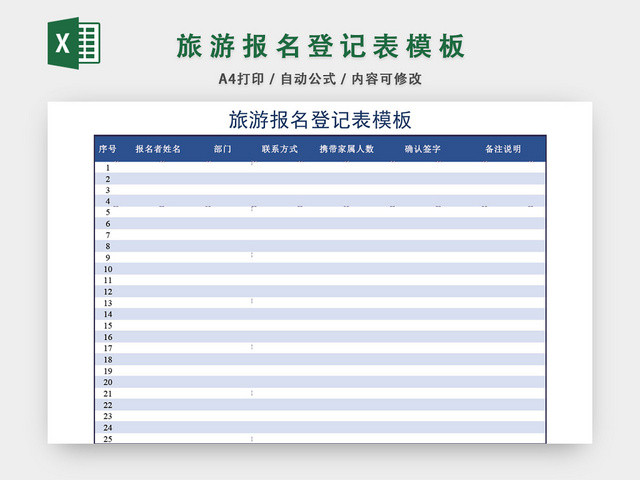Click row number 16 cell

pos(108,337)
